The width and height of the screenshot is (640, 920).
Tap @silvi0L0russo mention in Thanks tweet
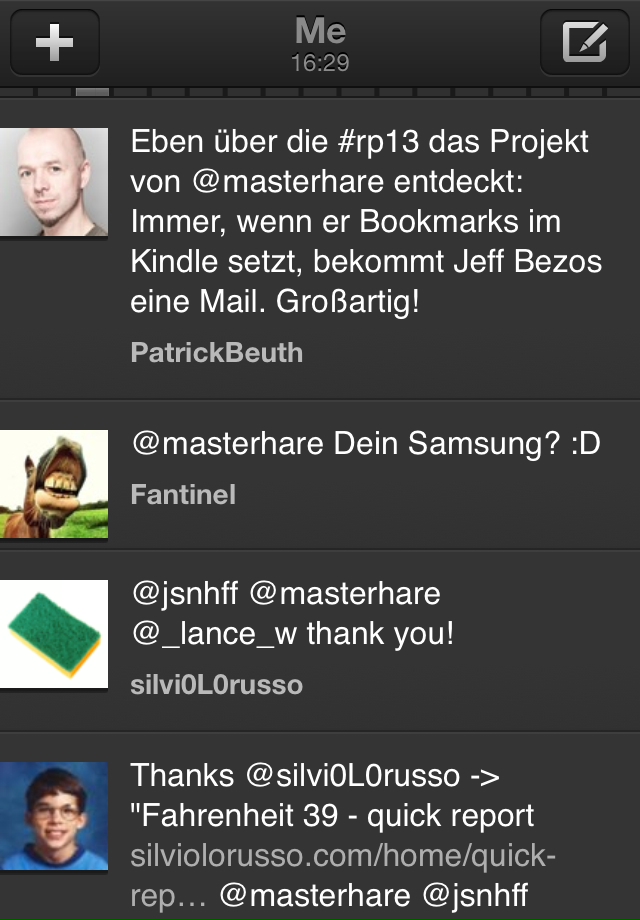(353, 776)
